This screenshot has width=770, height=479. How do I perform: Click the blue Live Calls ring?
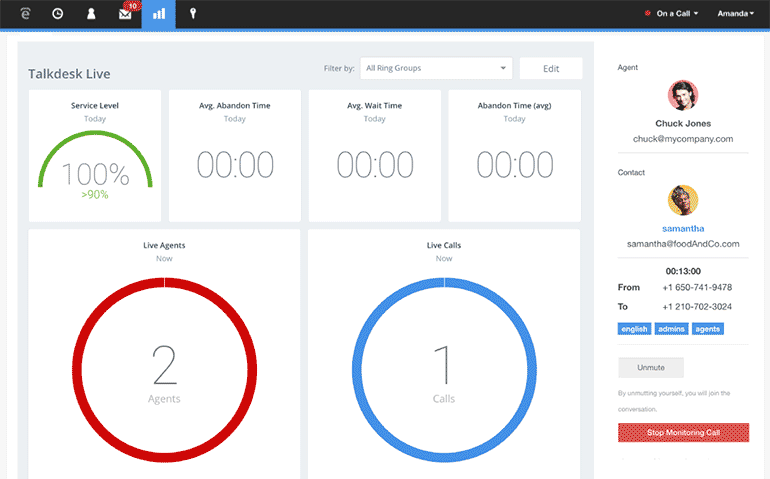coord(444,369)
